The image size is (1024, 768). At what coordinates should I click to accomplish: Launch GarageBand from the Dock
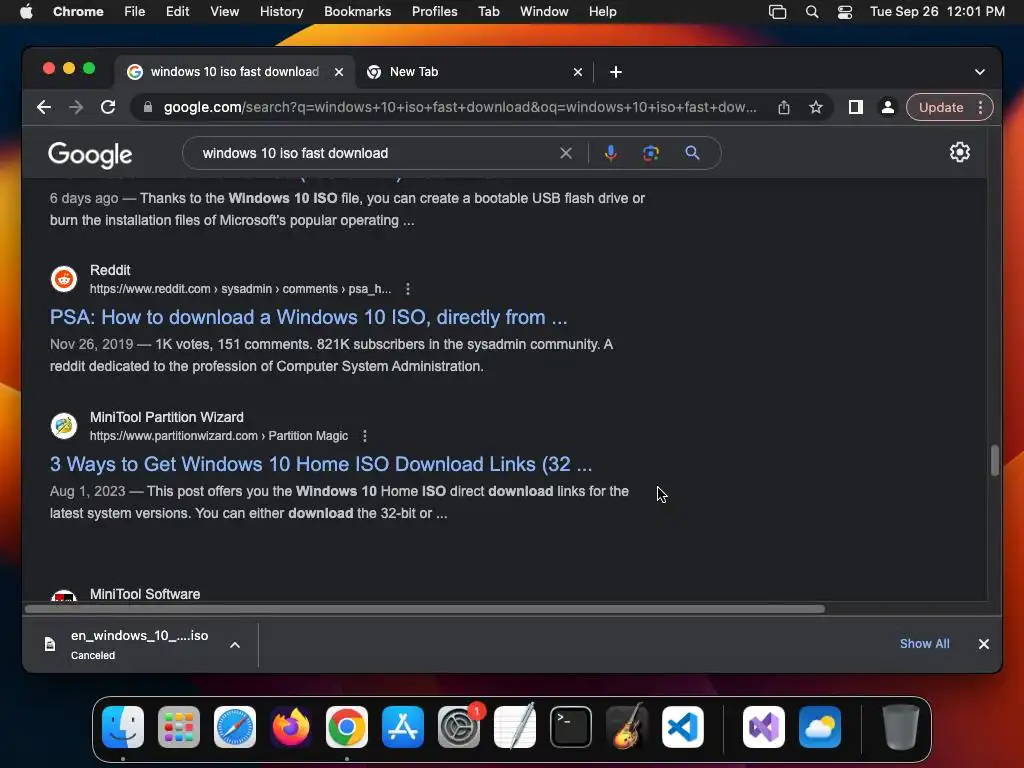coord(627,727)
